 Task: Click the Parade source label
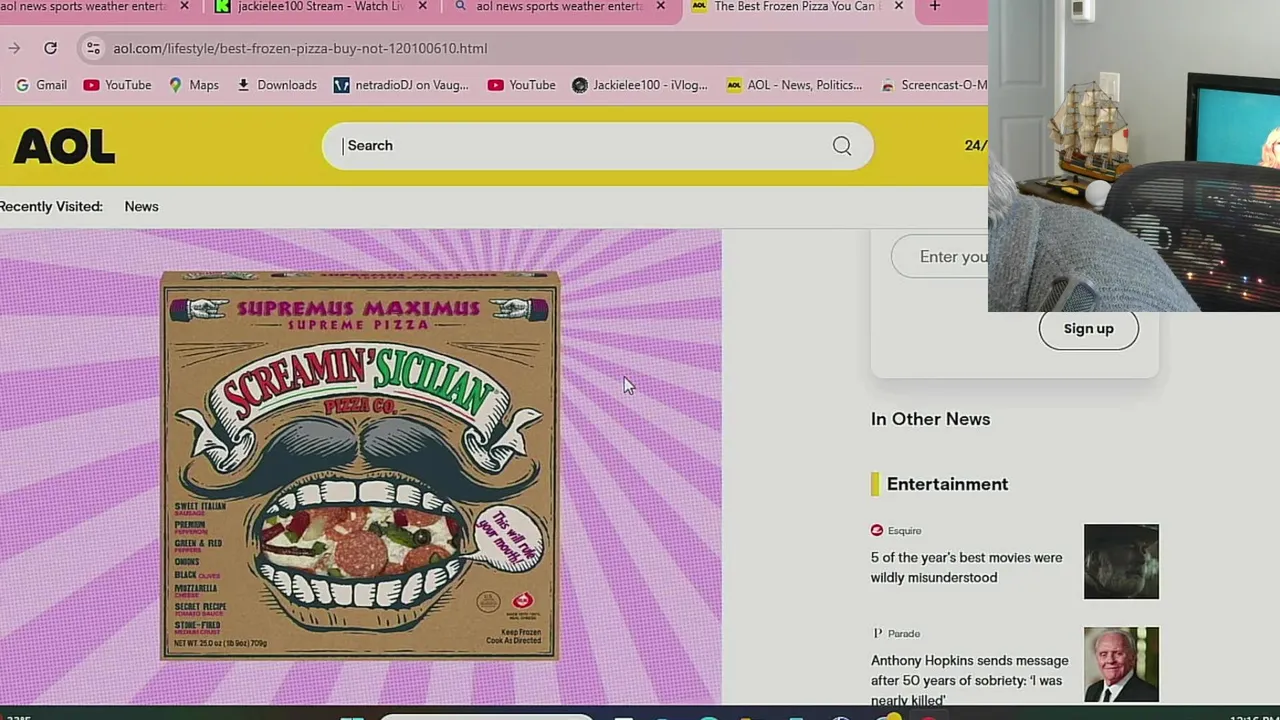click(x=904, y=634)
